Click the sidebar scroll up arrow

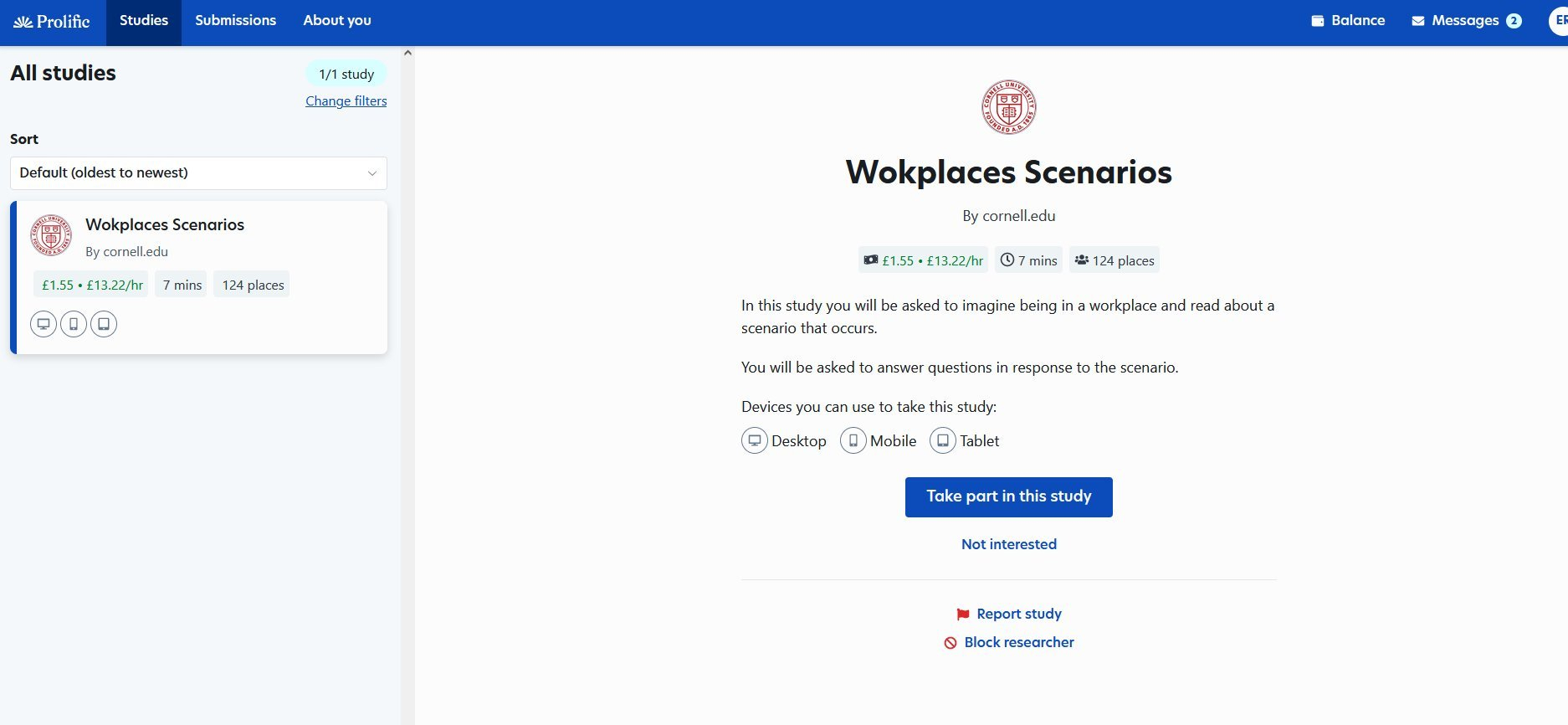coord(407,53)
